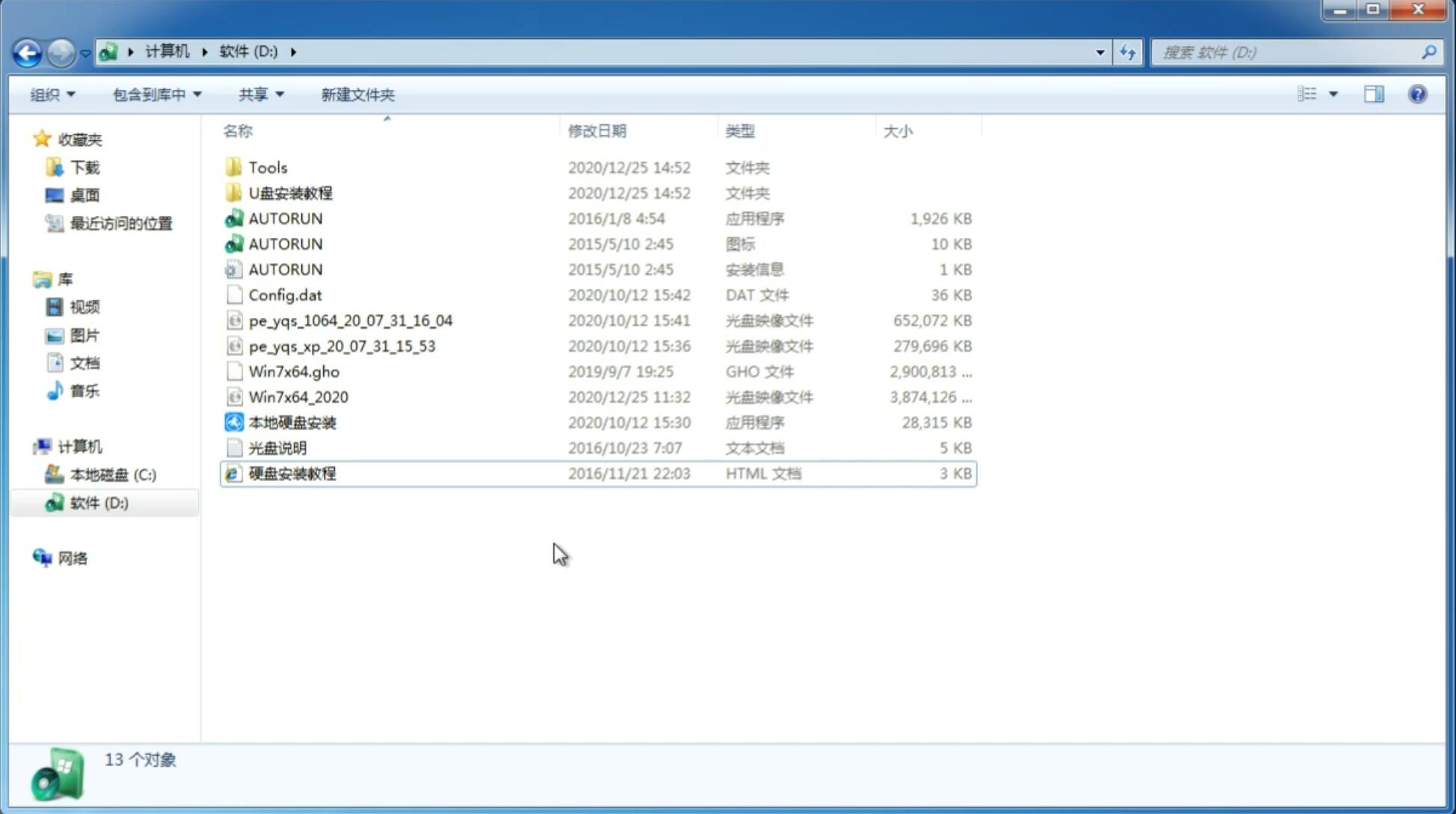Open 硬盘安装教程 HTML document
Viewport: 1456px width, 814px height.
point(292,473)
